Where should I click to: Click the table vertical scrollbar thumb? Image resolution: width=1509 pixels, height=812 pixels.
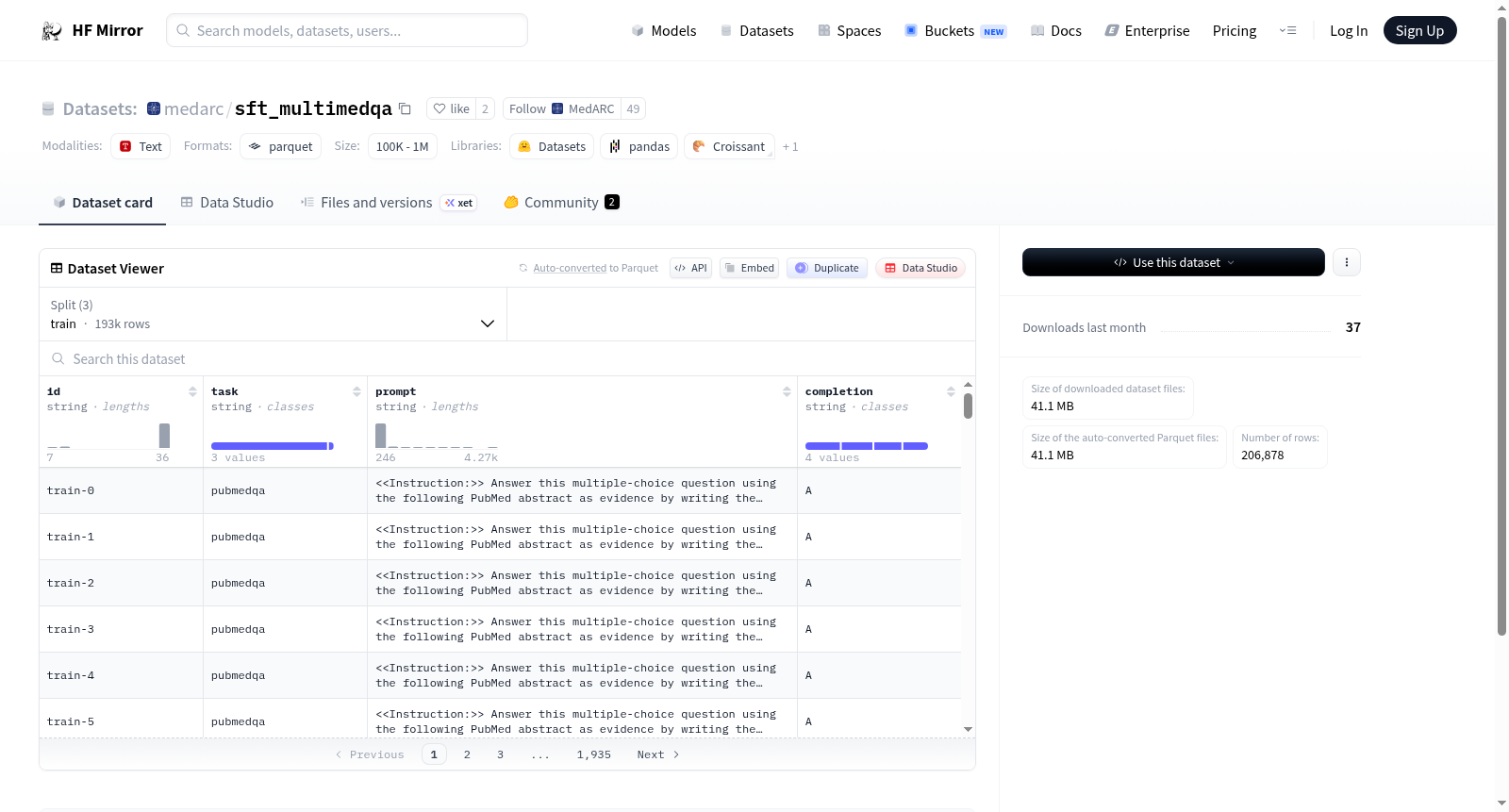coord(968,406)
